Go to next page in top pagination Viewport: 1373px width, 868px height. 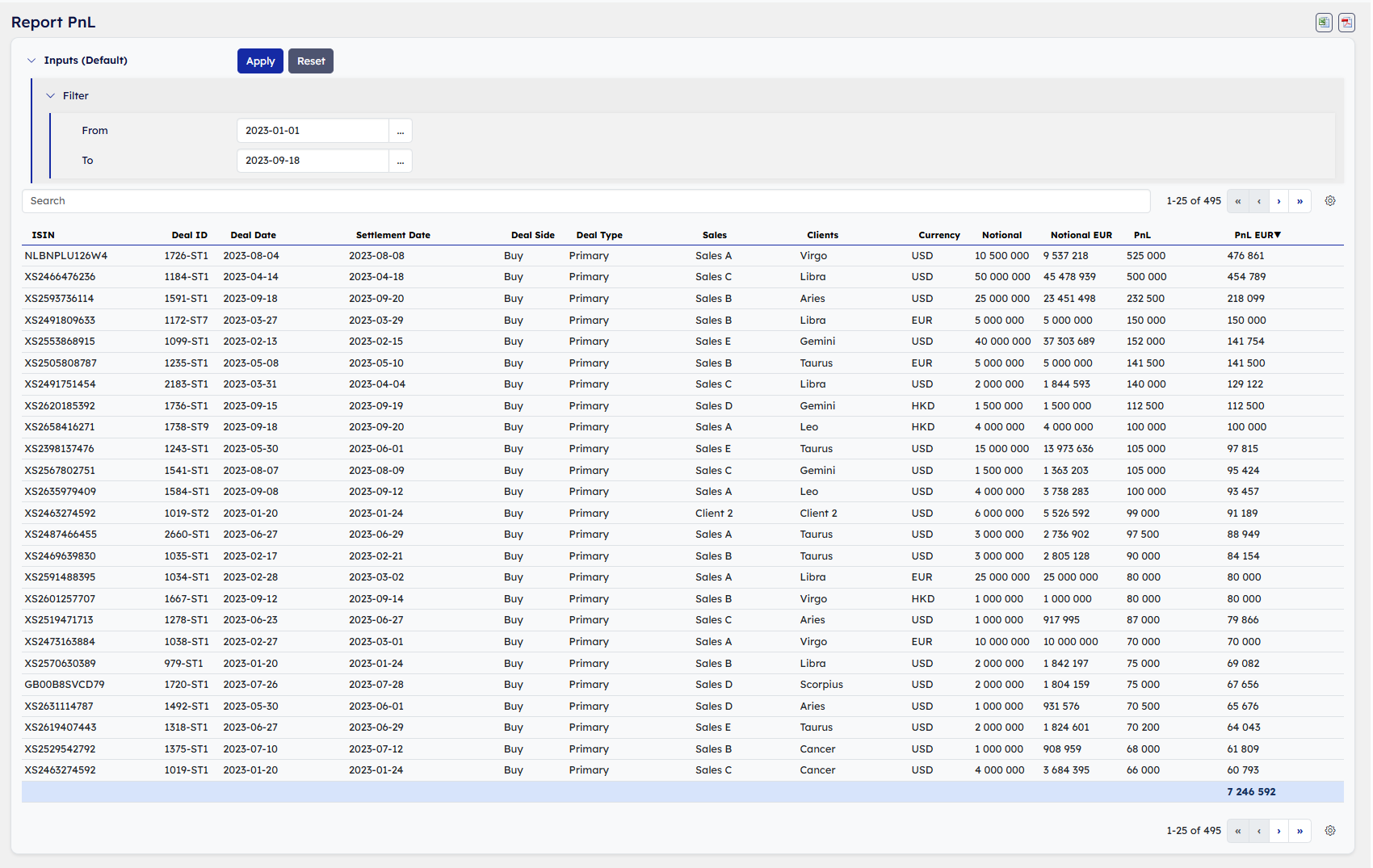point(1279,201)
